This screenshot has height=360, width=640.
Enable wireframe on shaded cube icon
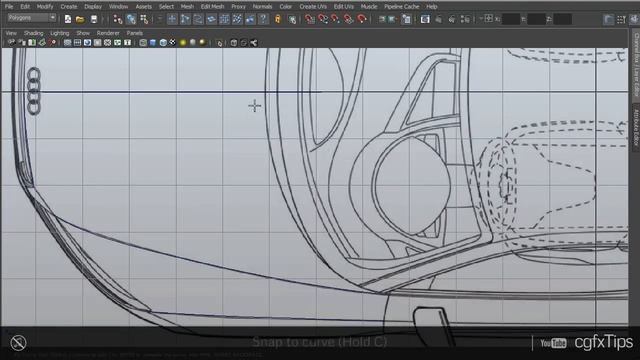point(163,42)
